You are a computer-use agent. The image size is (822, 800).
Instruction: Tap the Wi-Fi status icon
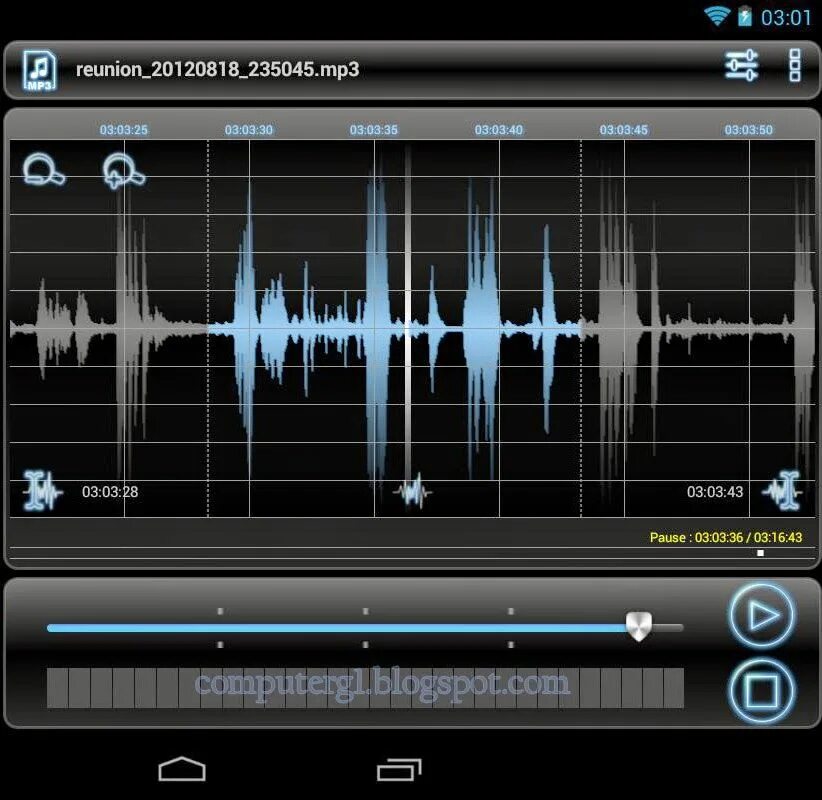(717, 16)
